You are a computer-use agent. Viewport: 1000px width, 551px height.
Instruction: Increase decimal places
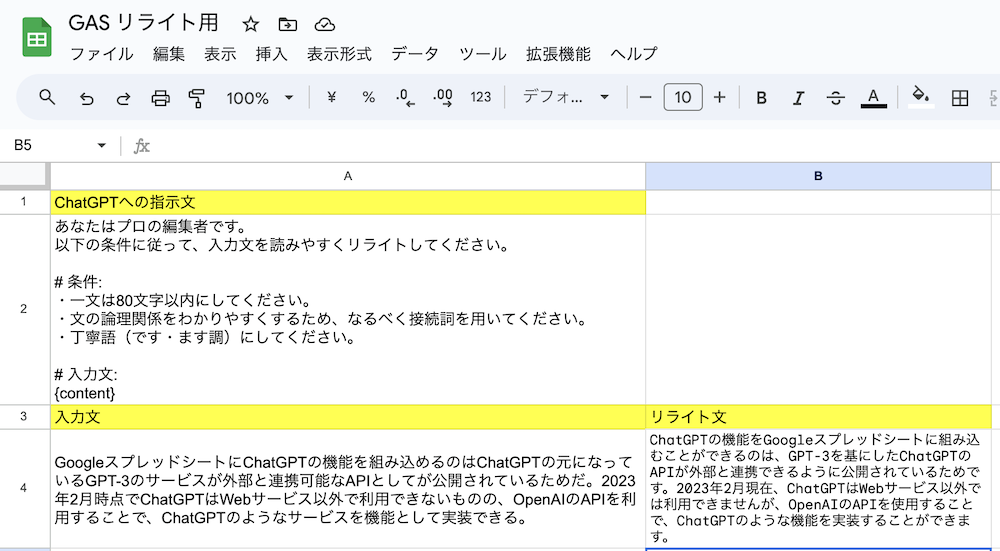(x=443, y=97)
